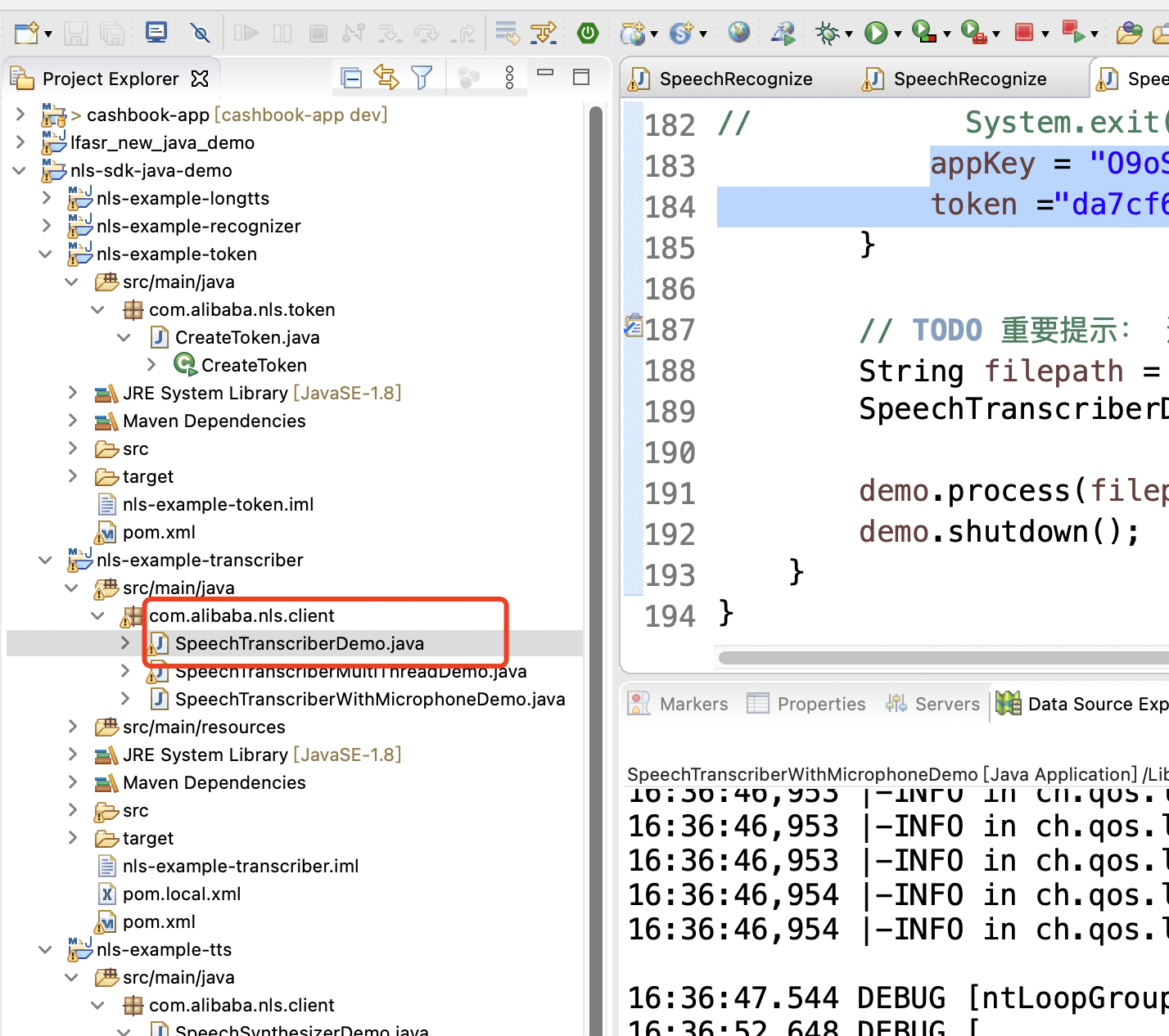Open the Debug configurations dropdown arrow
Viewport: 1169px width, 1036px height.
tap(849, 34)
